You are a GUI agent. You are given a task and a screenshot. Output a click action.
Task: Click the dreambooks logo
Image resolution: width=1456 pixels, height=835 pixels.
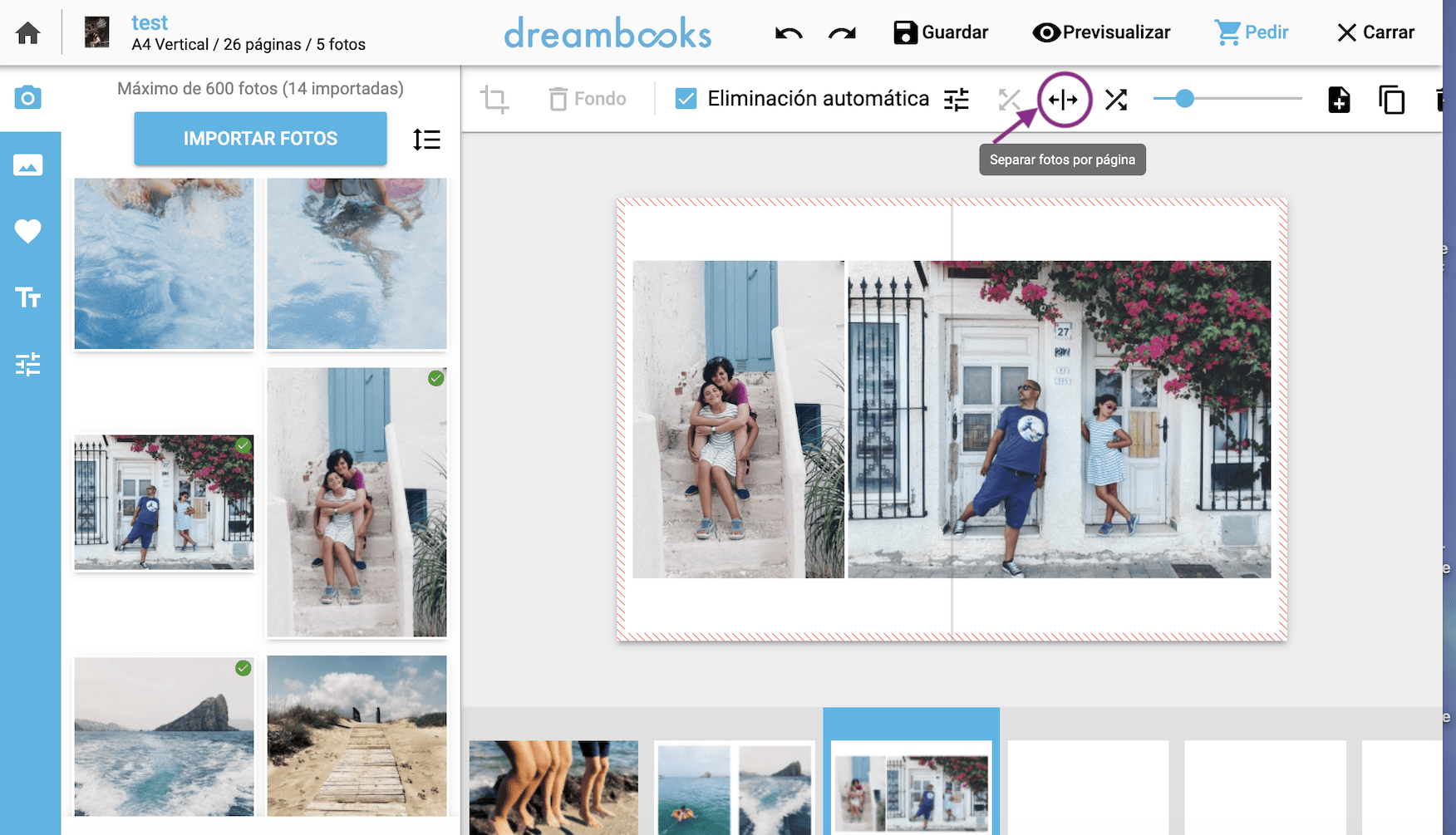pos(607,33)
